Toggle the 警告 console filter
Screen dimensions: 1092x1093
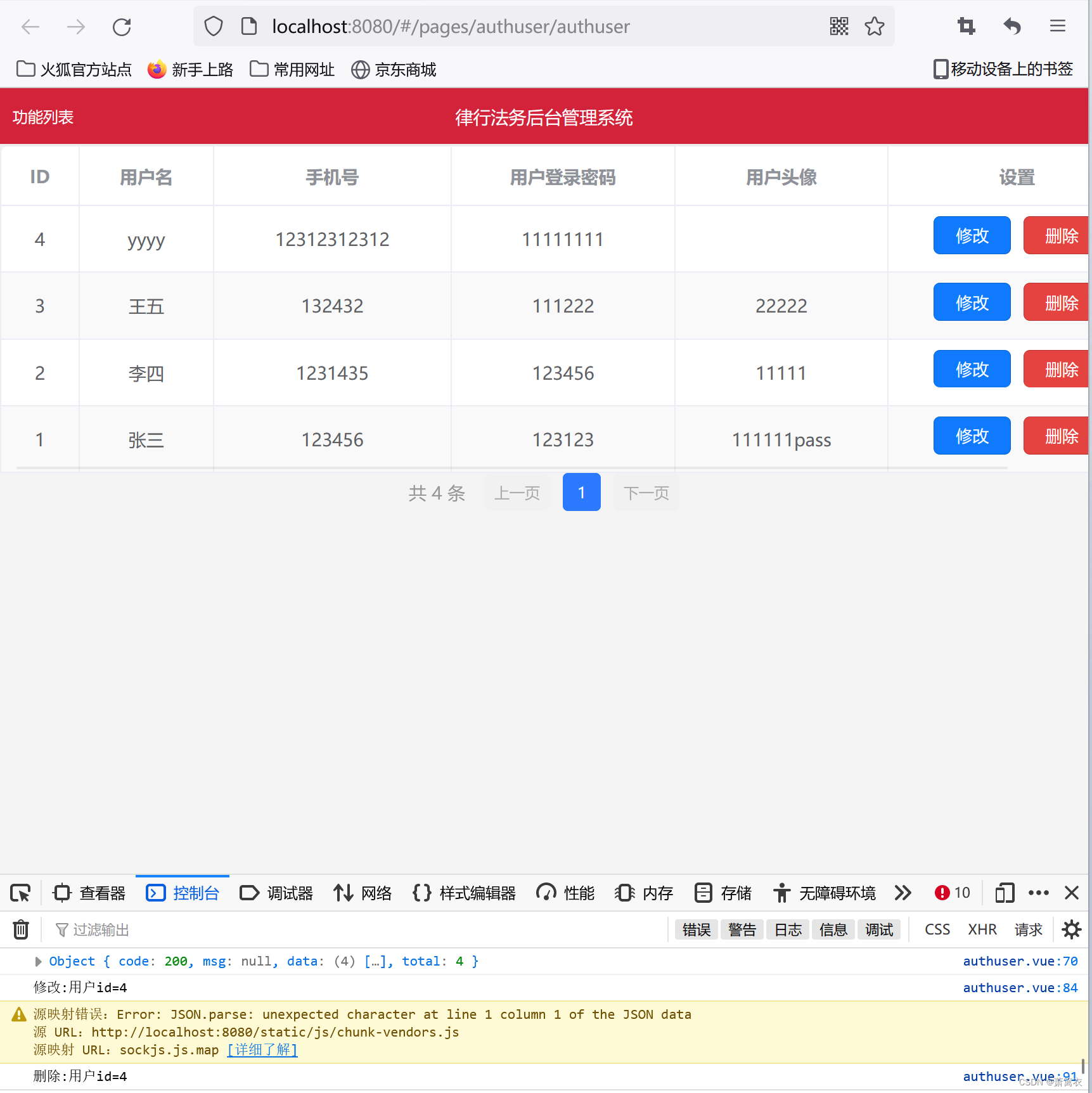[x=742, y=929]
